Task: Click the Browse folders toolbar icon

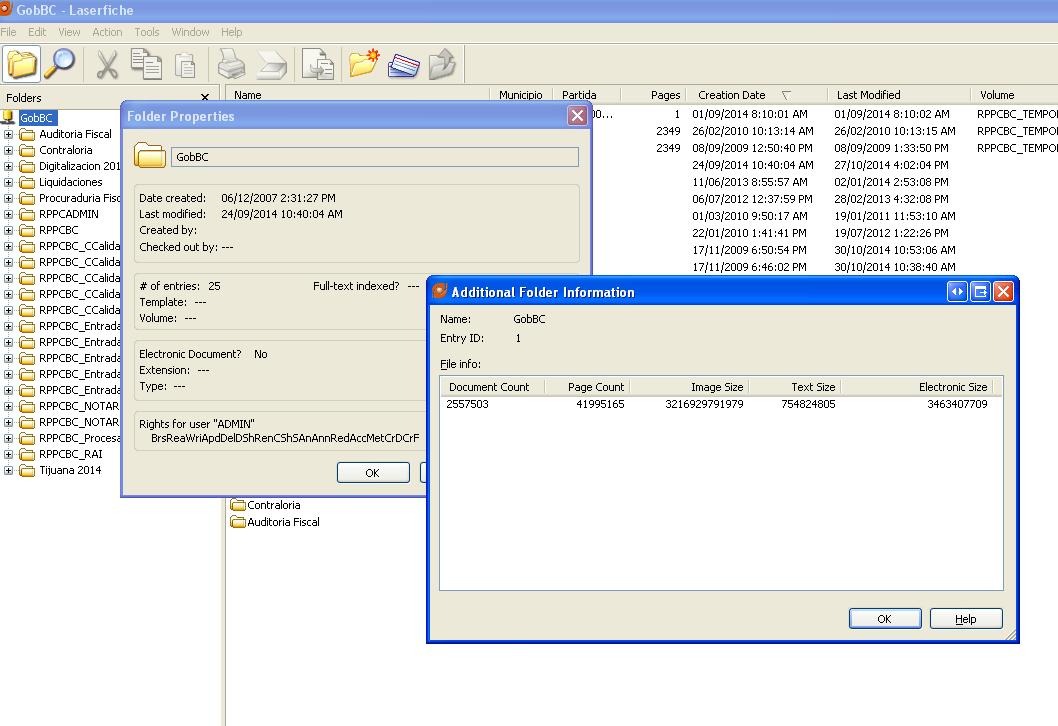Action: 21,64
